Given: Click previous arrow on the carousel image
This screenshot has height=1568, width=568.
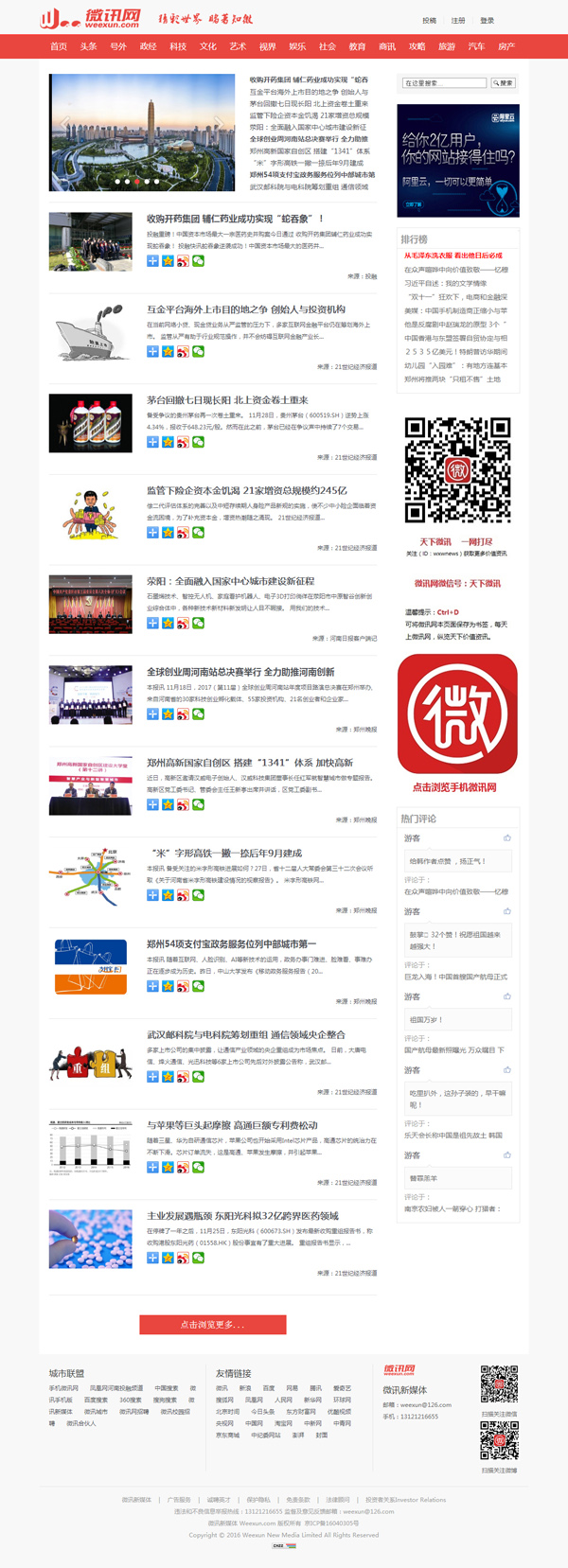Looking at the screenshot, I should [x=64, y=123].
